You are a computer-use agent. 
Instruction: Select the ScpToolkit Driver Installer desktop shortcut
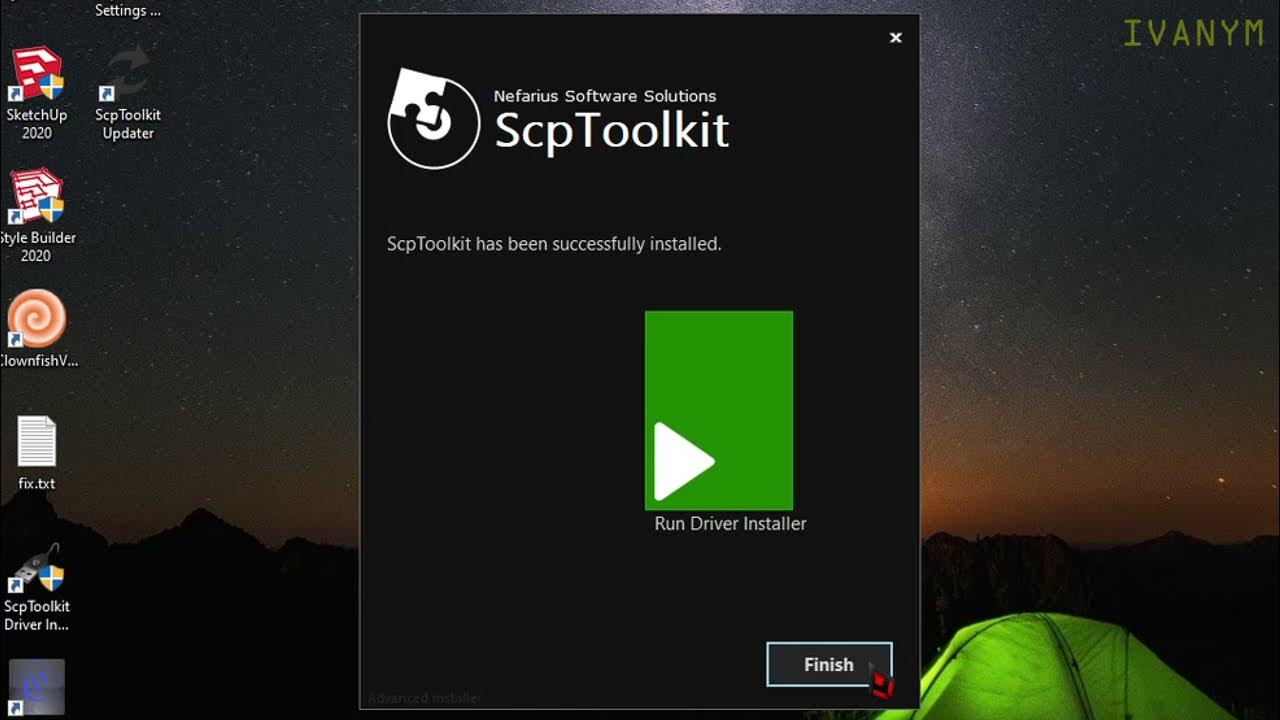point(37,588)
